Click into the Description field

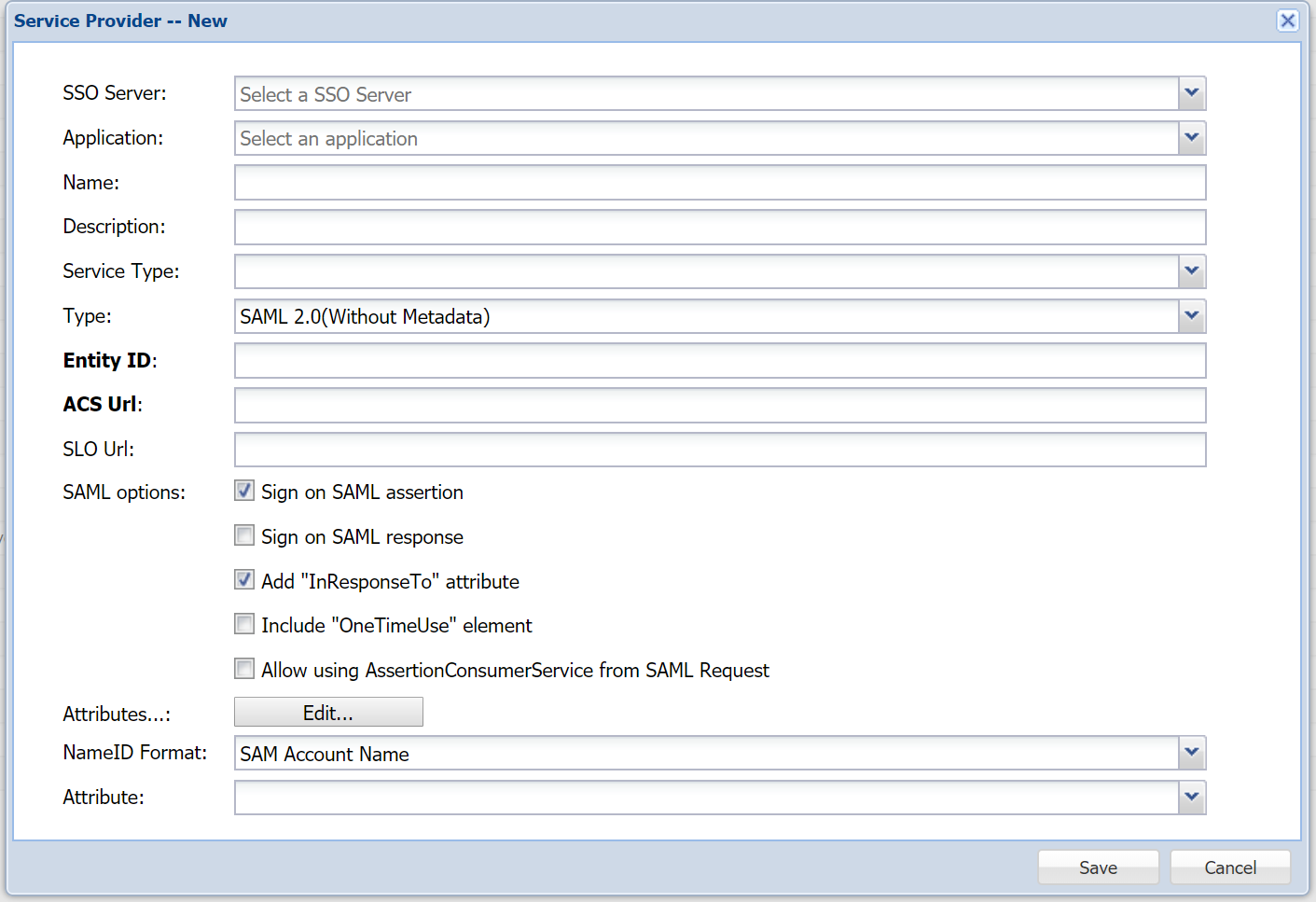(719, 227)
